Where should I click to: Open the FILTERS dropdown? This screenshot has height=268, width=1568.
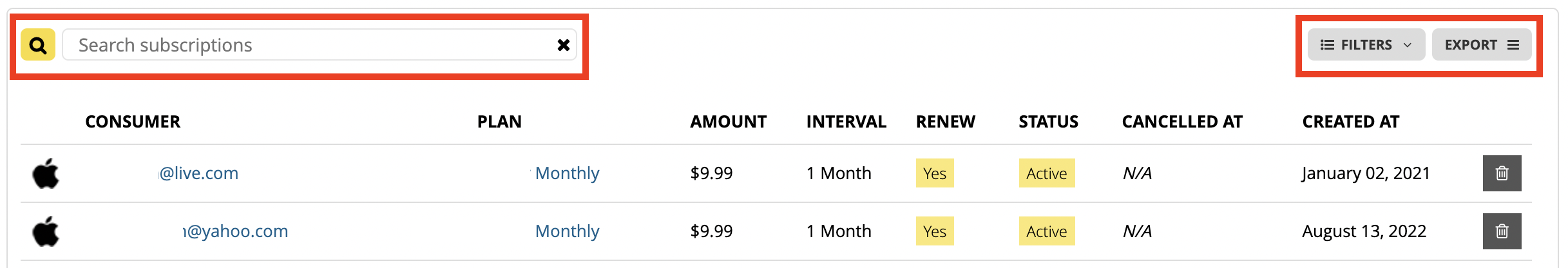1366,44
